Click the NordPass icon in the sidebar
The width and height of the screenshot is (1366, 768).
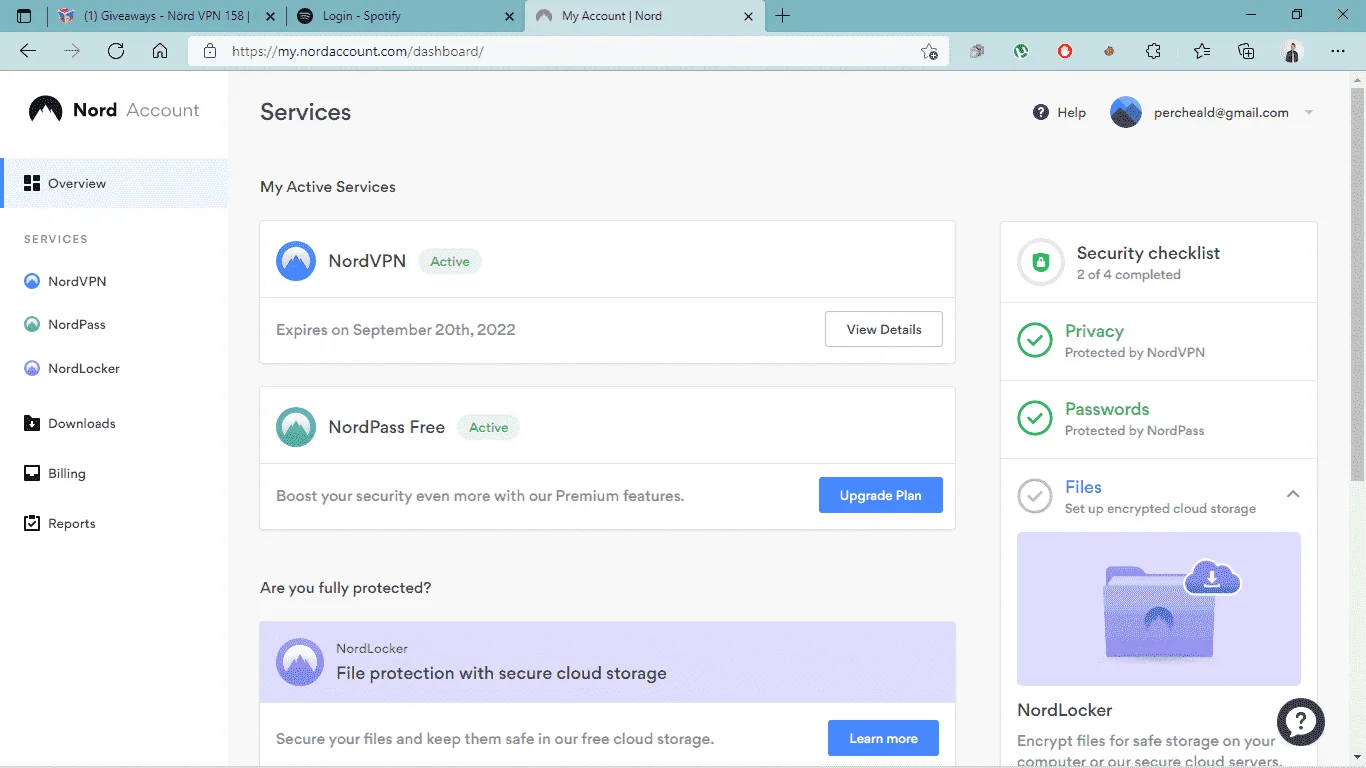click(x=32, y=325)
